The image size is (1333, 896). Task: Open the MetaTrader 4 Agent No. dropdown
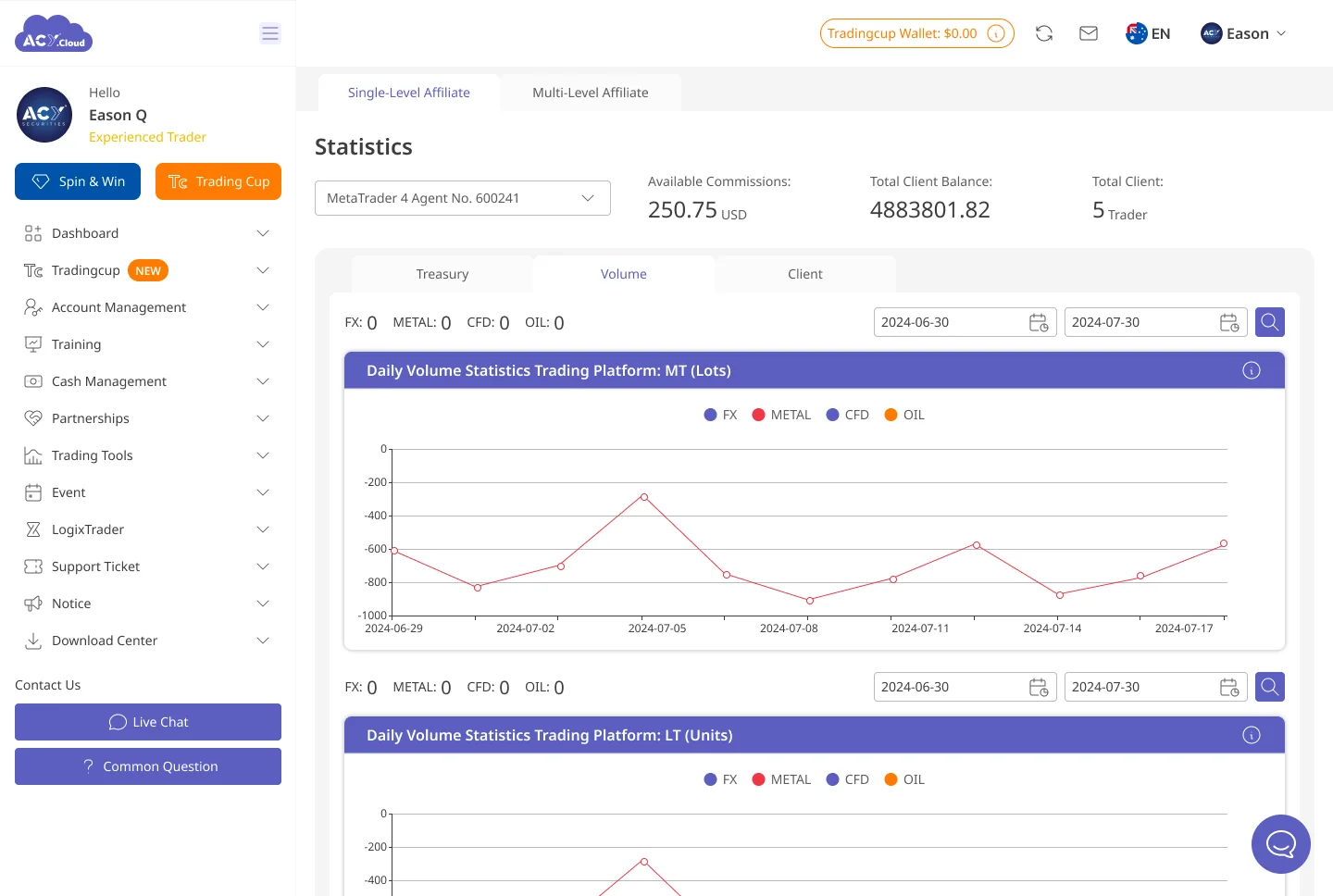(463, 198)
